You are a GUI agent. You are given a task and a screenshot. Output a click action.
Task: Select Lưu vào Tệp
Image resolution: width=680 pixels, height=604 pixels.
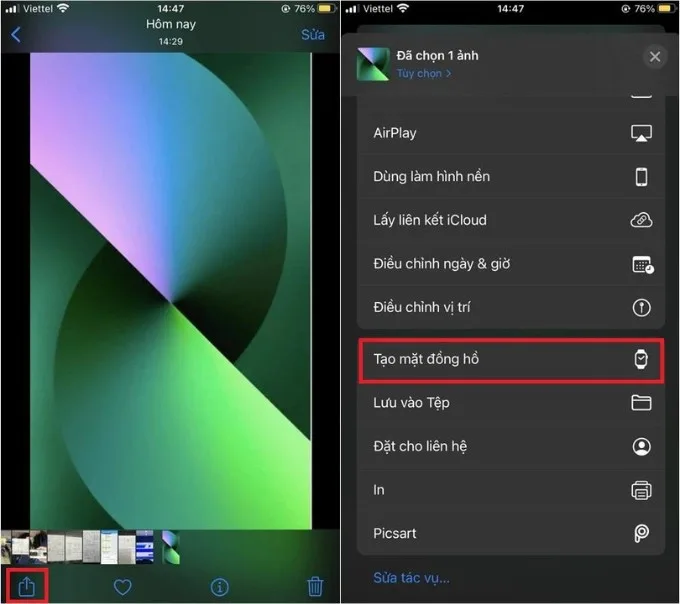(x=510, y=403)
